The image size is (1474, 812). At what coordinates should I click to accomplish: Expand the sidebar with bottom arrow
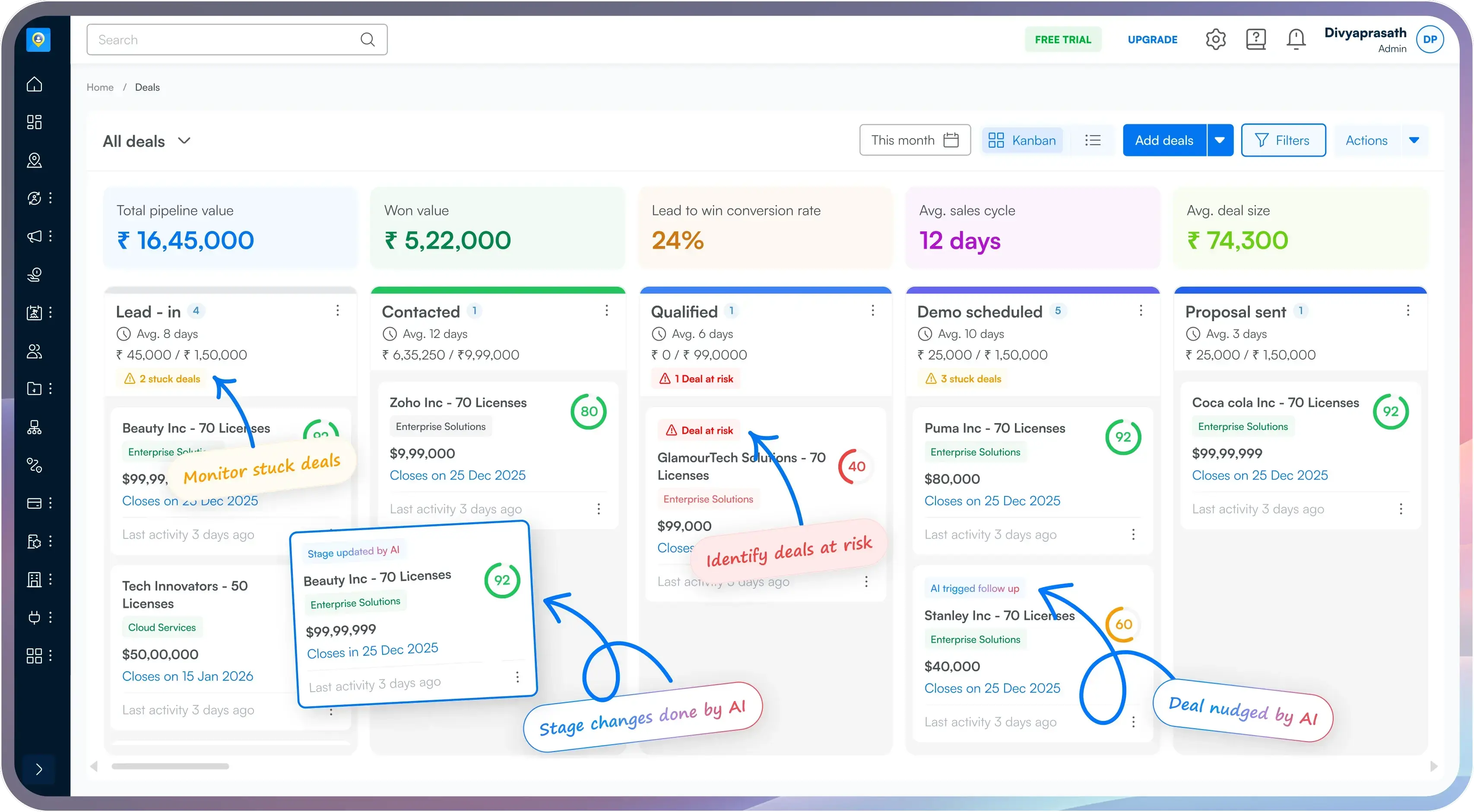[x=38, y=768]
